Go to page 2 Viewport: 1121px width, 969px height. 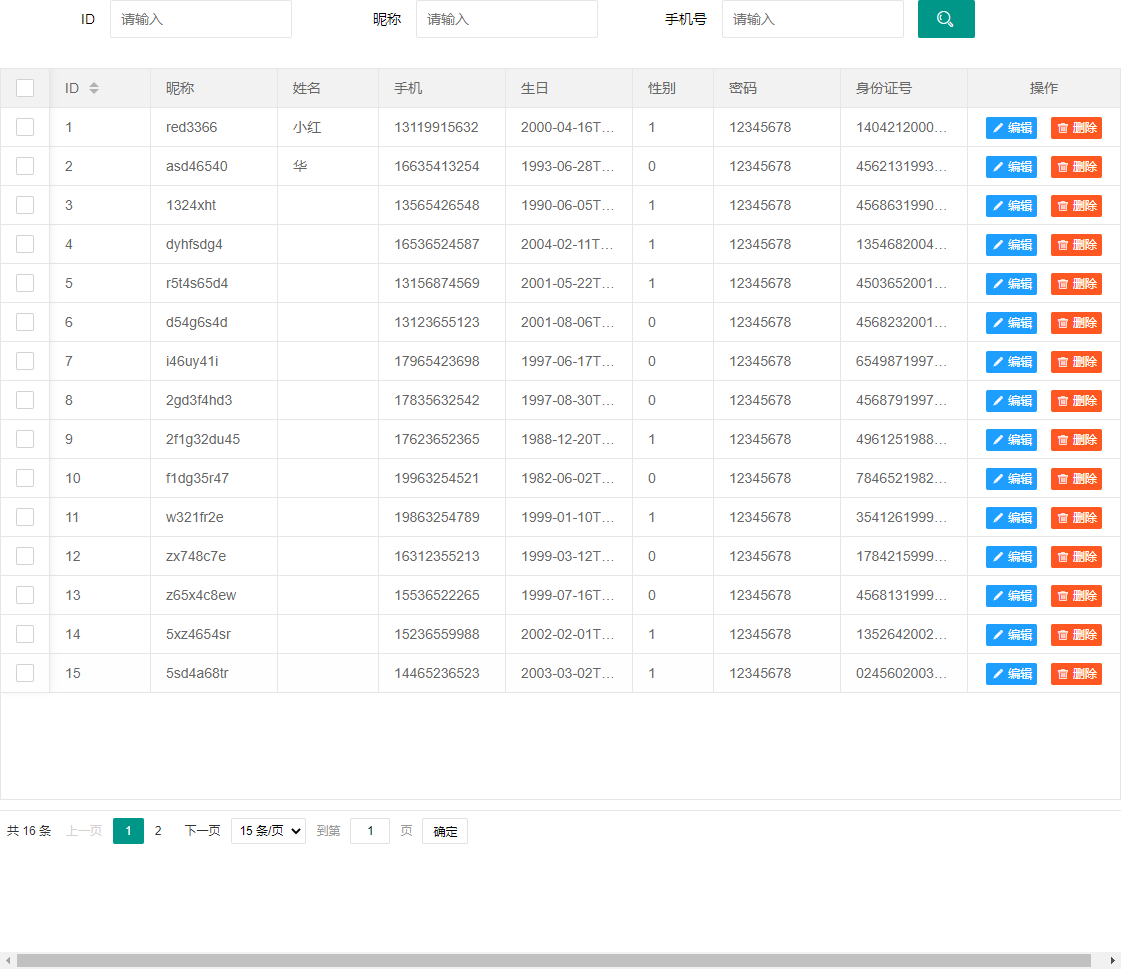[158, 831]
